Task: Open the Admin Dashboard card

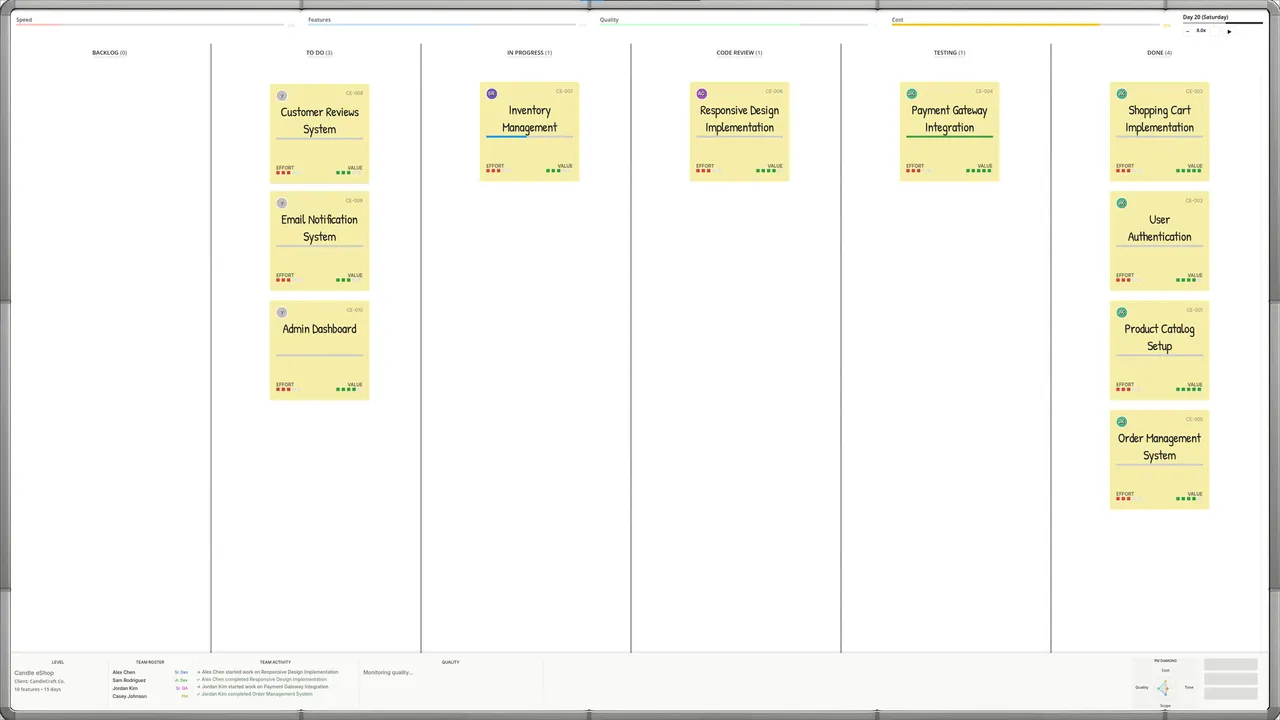Action: [x=320, y=350]
